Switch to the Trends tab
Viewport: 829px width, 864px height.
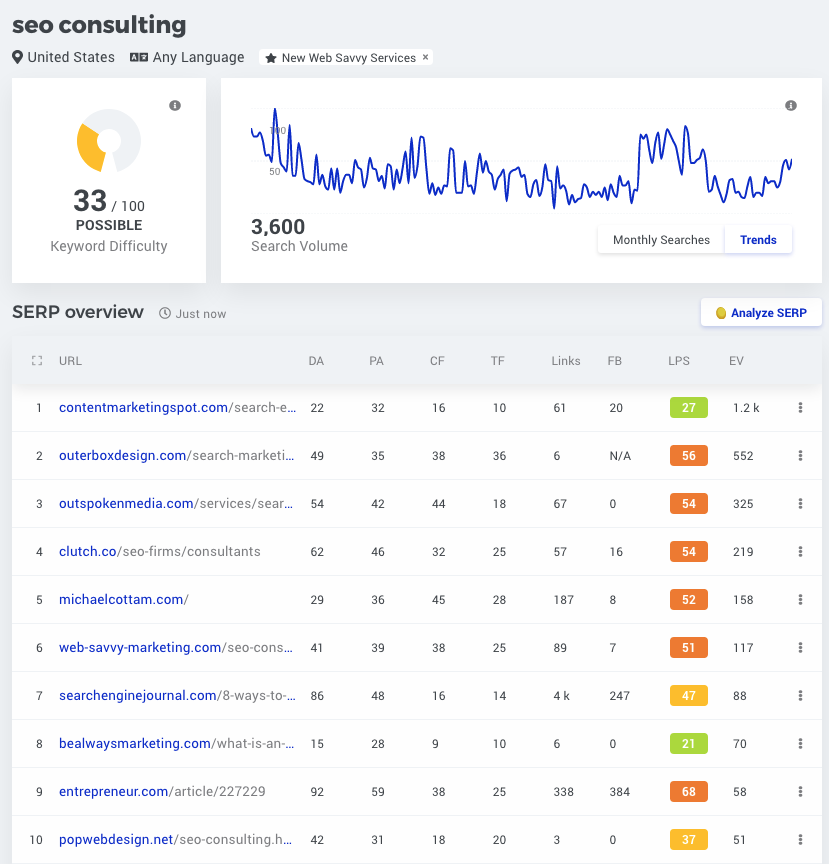pos(758,240)
